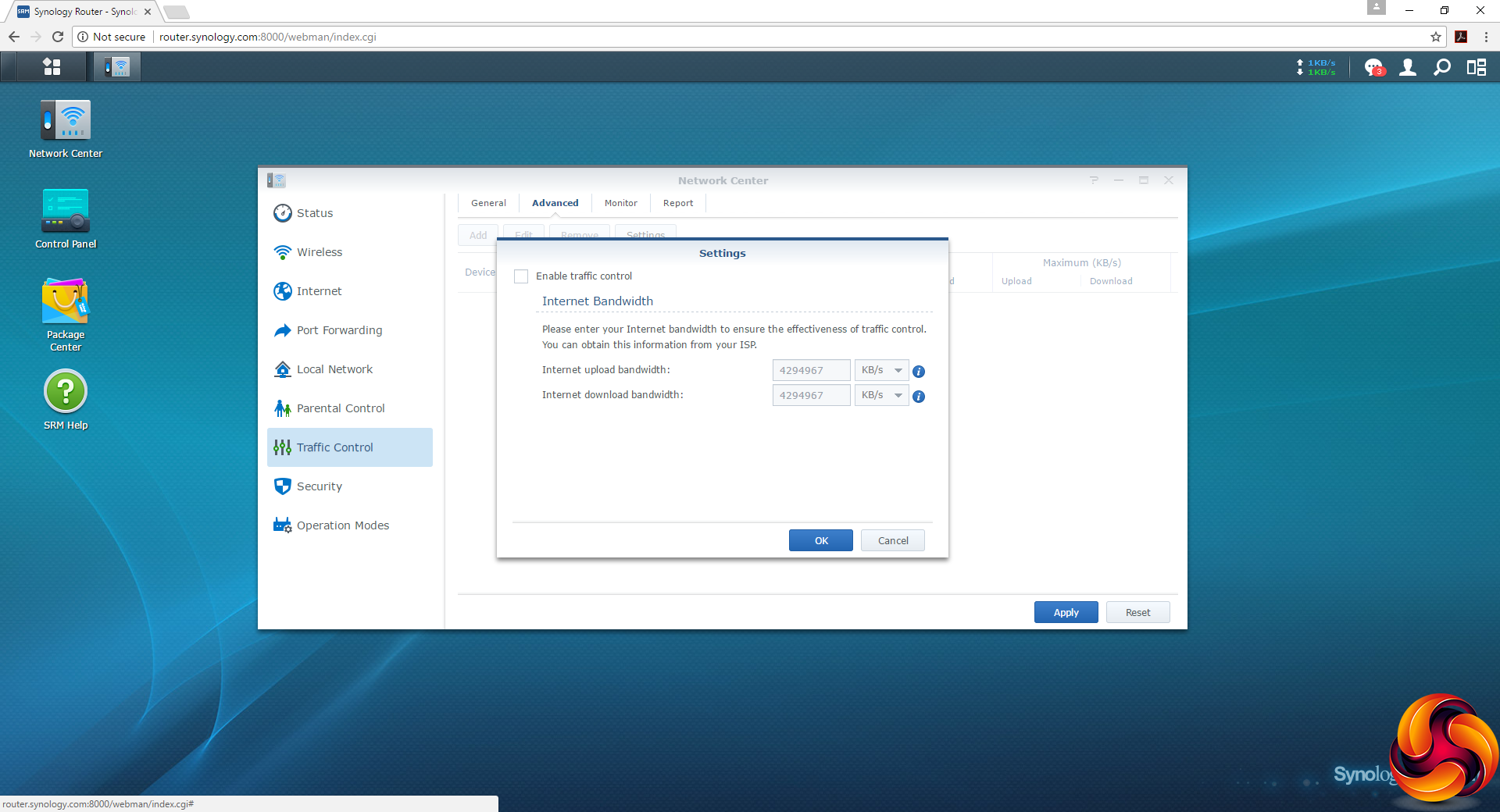Select Operation Modes in the sidebar

[x=350, y=525]
